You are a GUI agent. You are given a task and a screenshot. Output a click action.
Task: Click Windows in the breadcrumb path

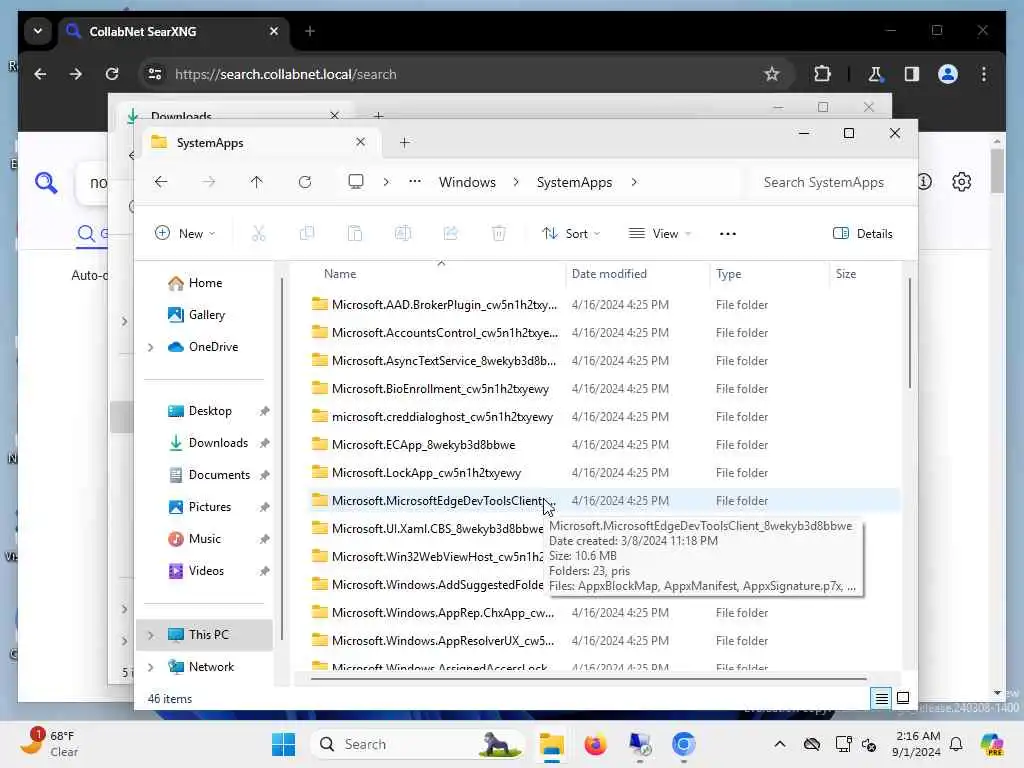467,182
